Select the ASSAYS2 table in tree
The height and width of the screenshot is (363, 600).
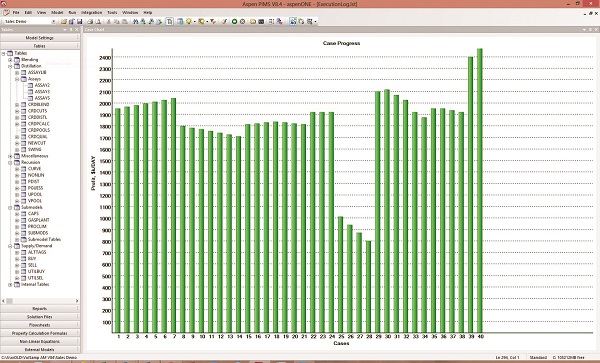(42, 85)
